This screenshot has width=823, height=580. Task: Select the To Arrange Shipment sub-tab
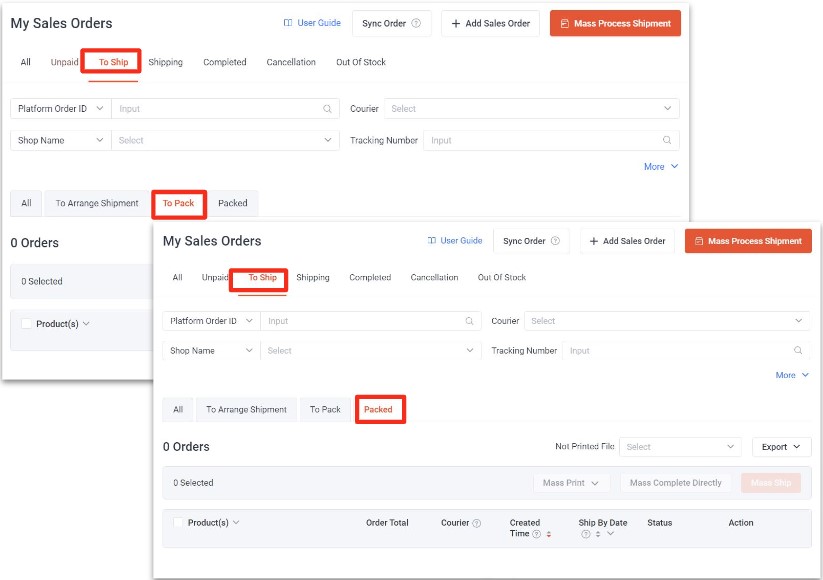coord(246,409)
